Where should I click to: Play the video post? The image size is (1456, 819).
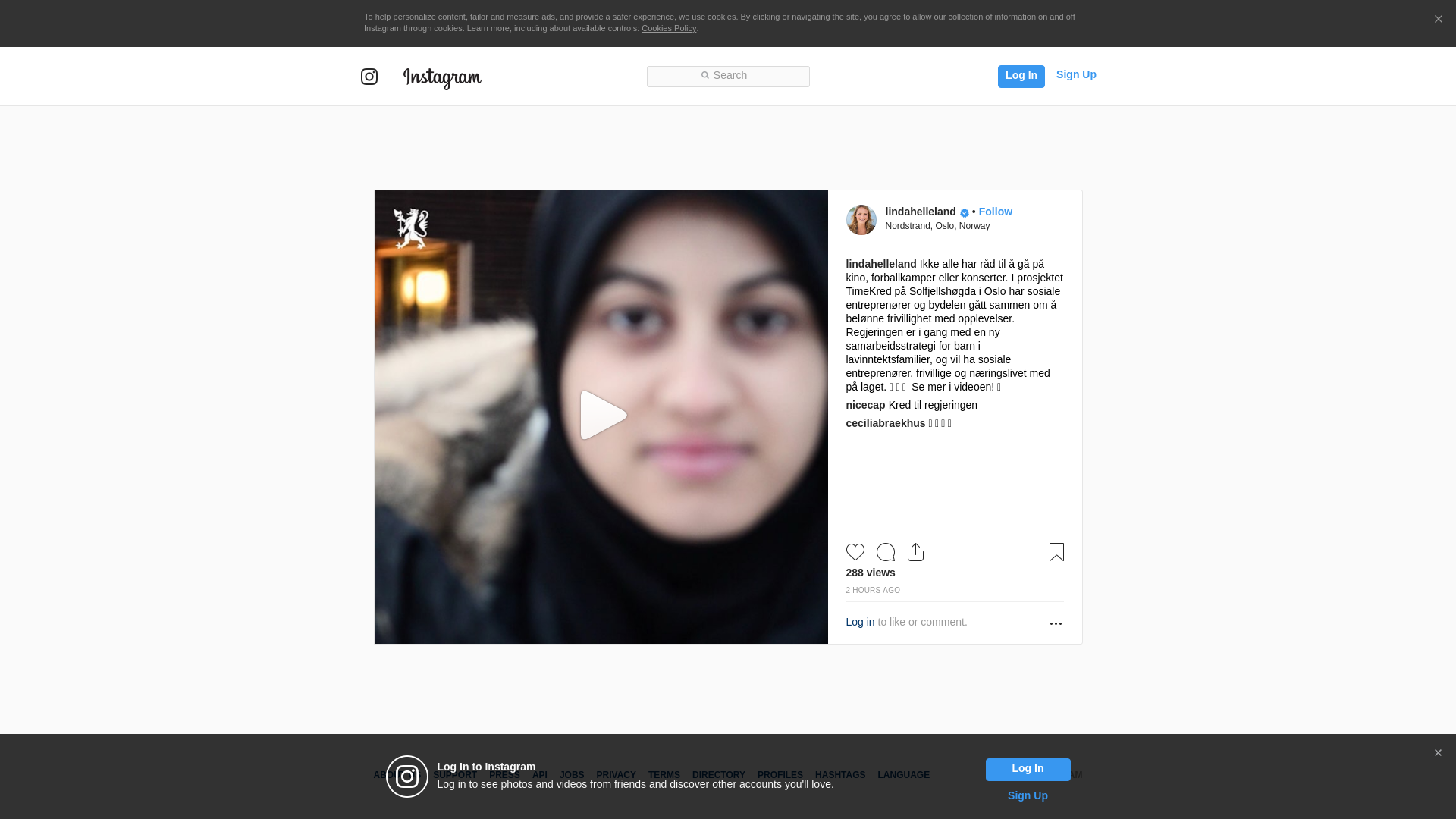point(603,416)
